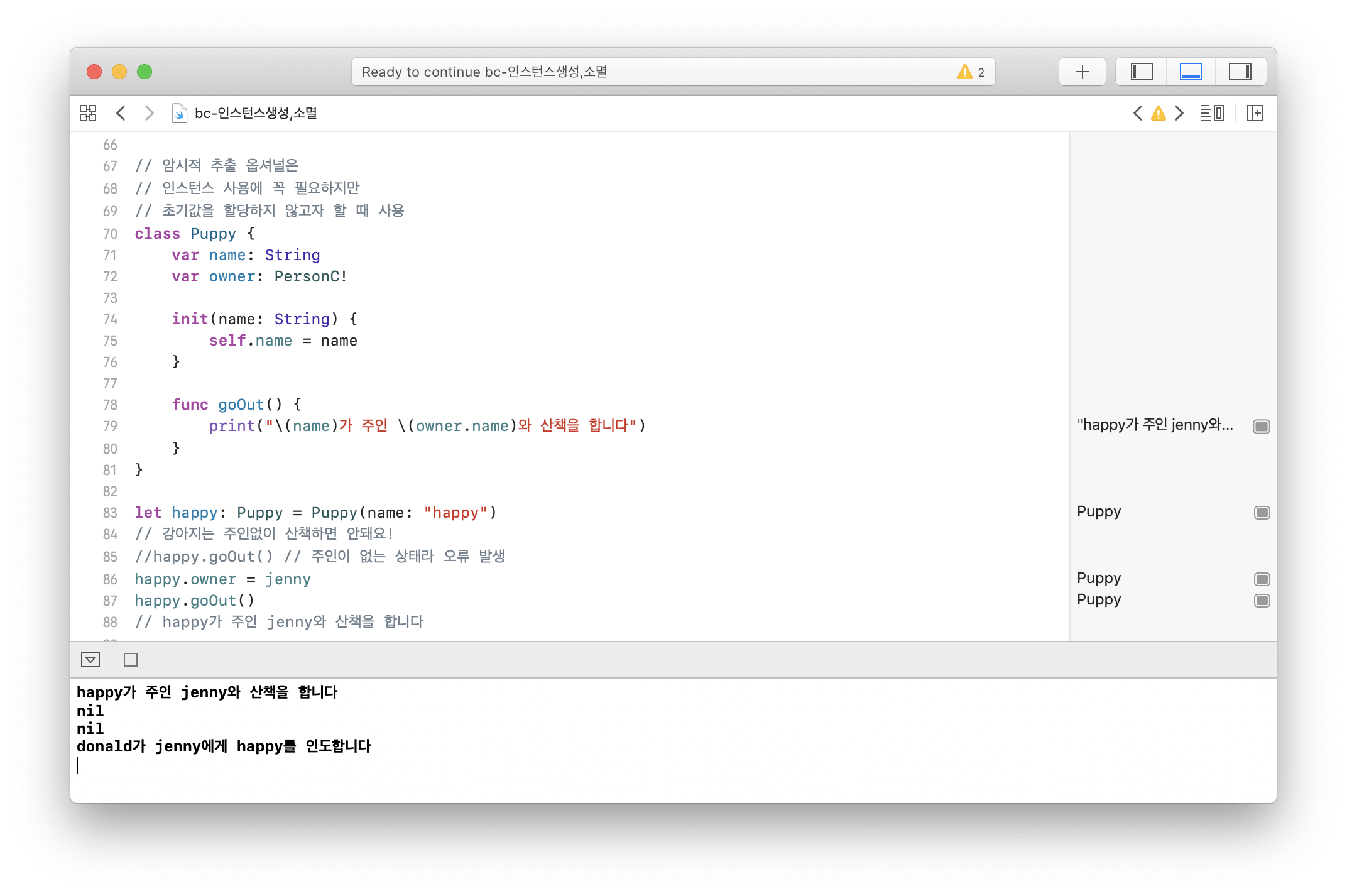Open bc-인스턴스생성,소멸 jump bar file menu
Viewport: 1347px width, 896px height.
255,113
